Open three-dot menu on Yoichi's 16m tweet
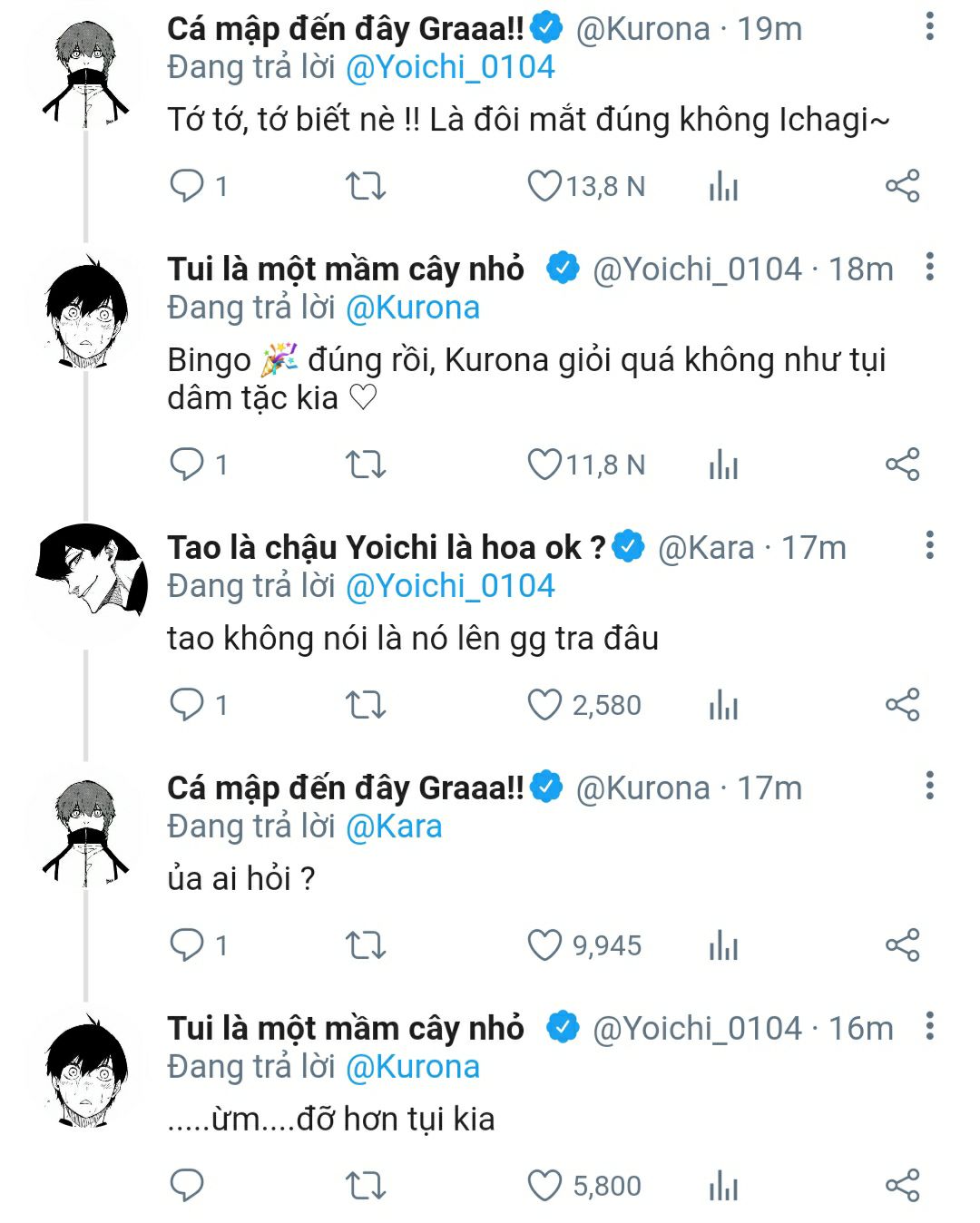Image resolution: width=980 pixels, height=1223 pixels. point(929,1027)
